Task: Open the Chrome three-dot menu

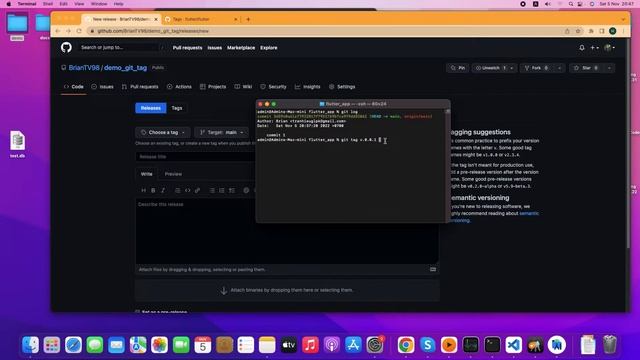Action: (x=623, y=31)
